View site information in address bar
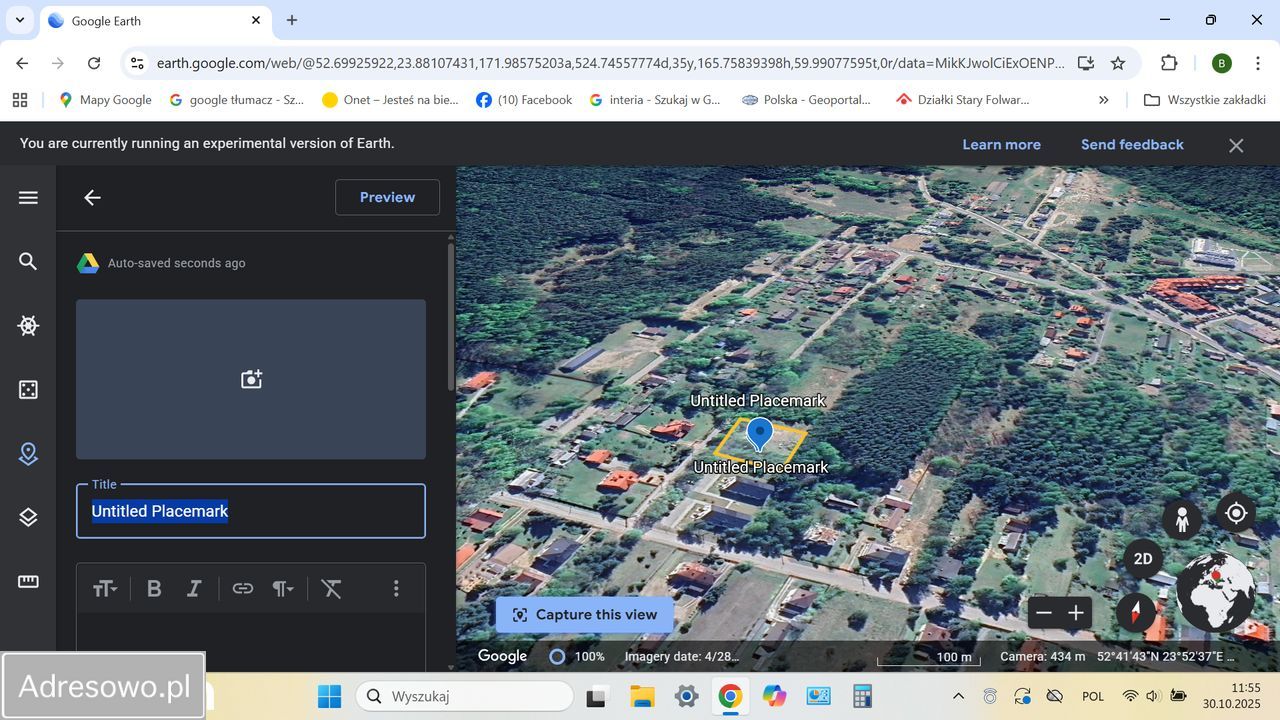This screenshot has height=720, width=1280. pos(137,63)
